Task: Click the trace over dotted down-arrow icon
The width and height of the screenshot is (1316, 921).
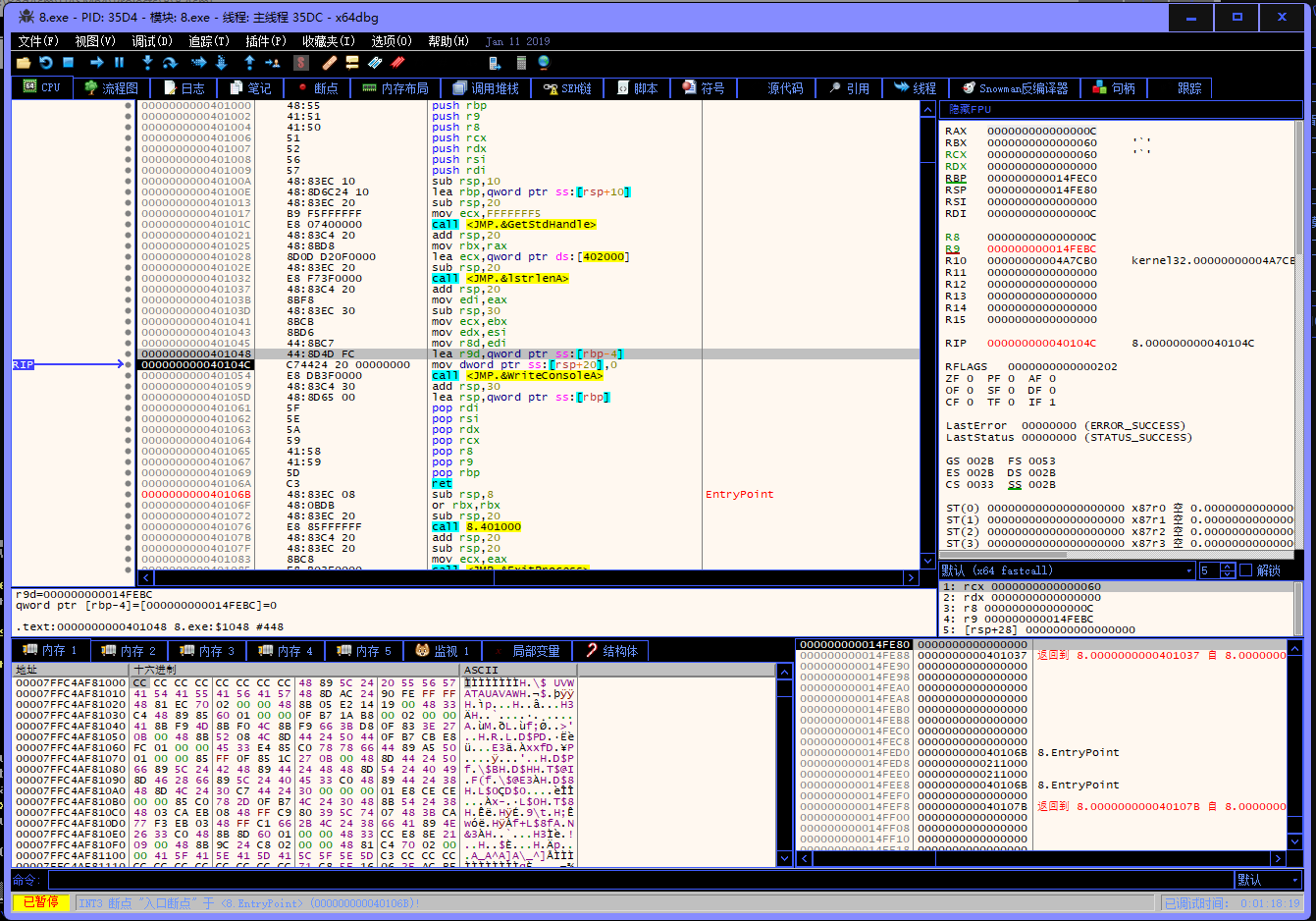Action: pos(222,62)
